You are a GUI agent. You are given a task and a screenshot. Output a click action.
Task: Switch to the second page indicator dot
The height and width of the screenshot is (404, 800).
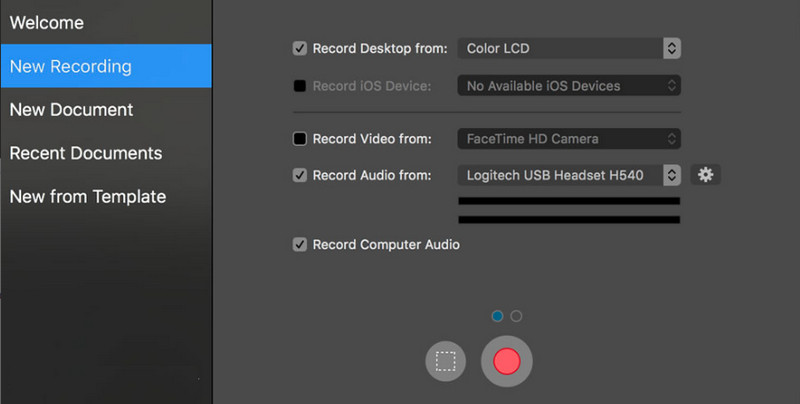(516, 316)
